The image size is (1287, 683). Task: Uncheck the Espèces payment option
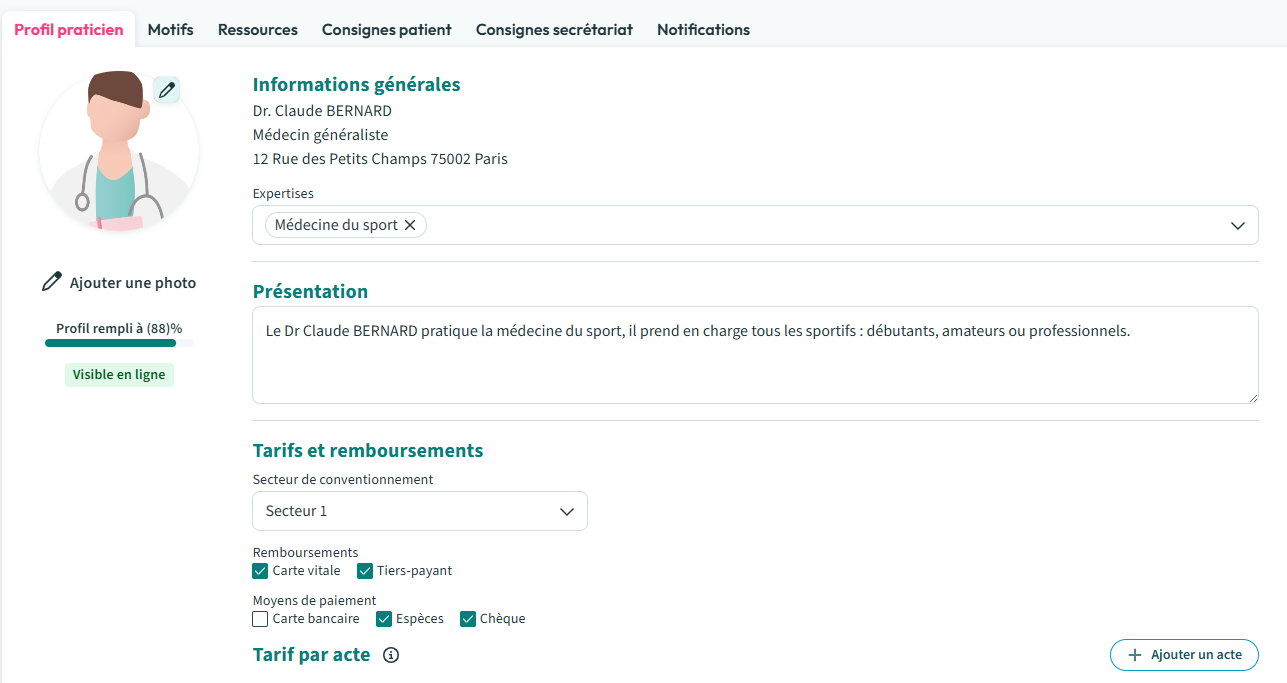383,619
